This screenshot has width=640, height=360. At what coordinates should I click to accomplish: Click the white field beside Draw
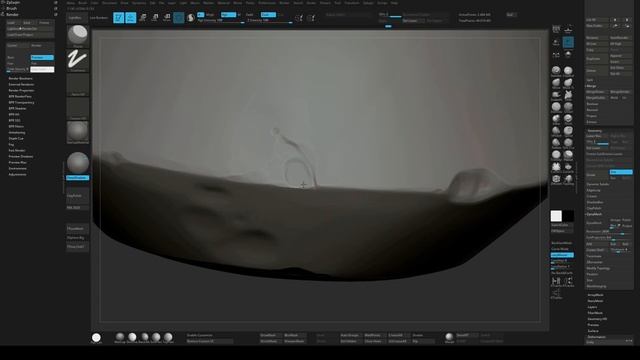point(42,69)
